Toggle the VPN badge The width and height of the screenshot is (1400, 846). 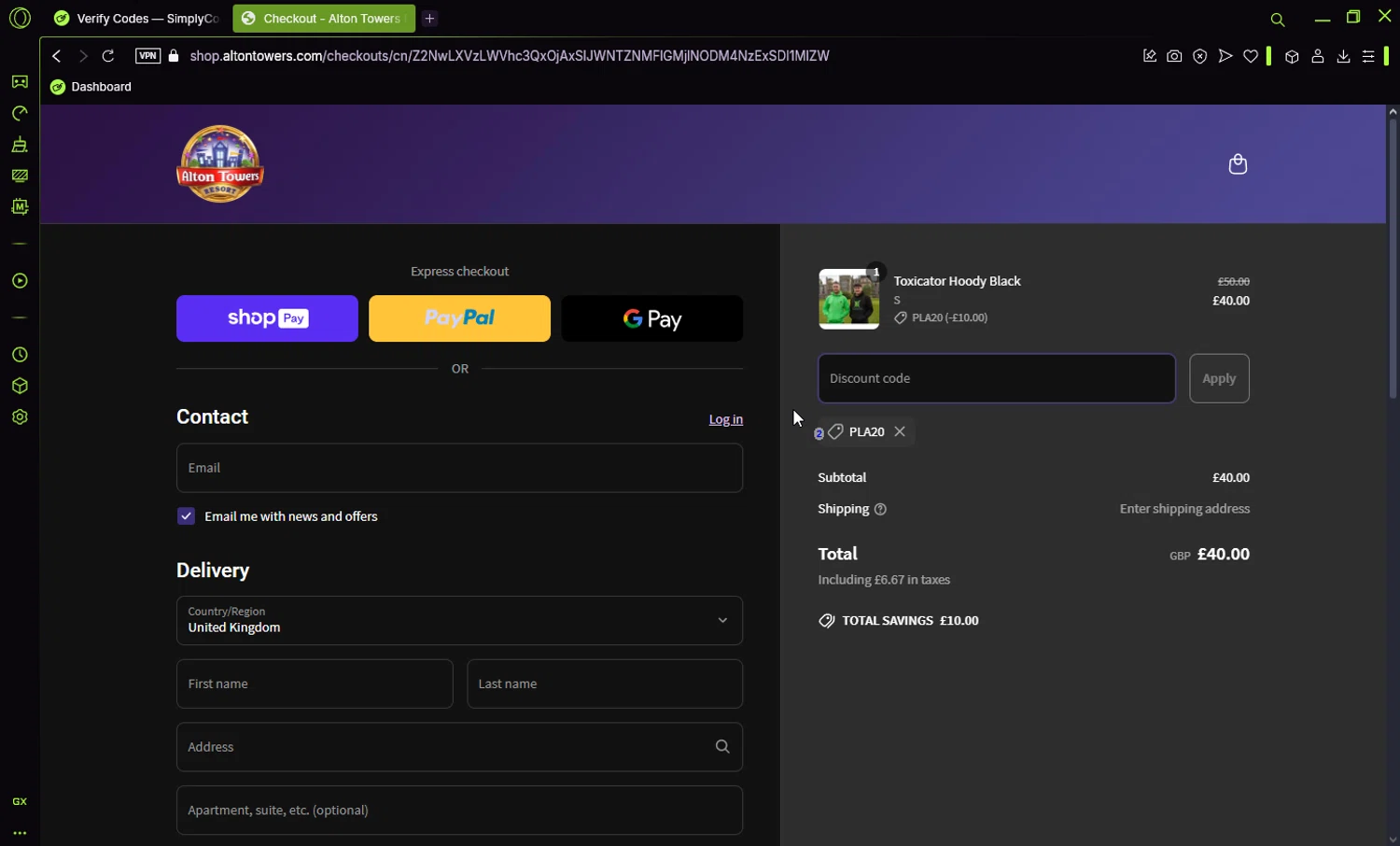click(x=148, y=56)
